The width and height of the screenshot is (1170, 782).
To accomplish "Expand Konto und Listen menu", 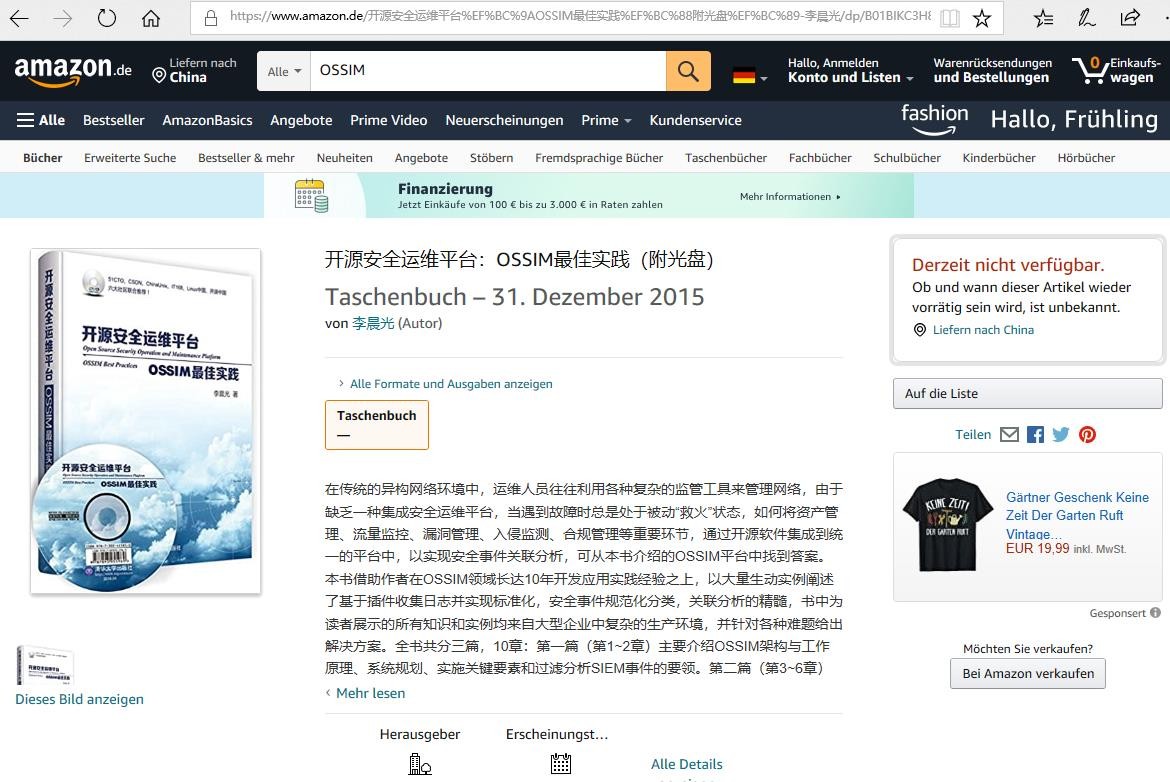I will (850, 70).
